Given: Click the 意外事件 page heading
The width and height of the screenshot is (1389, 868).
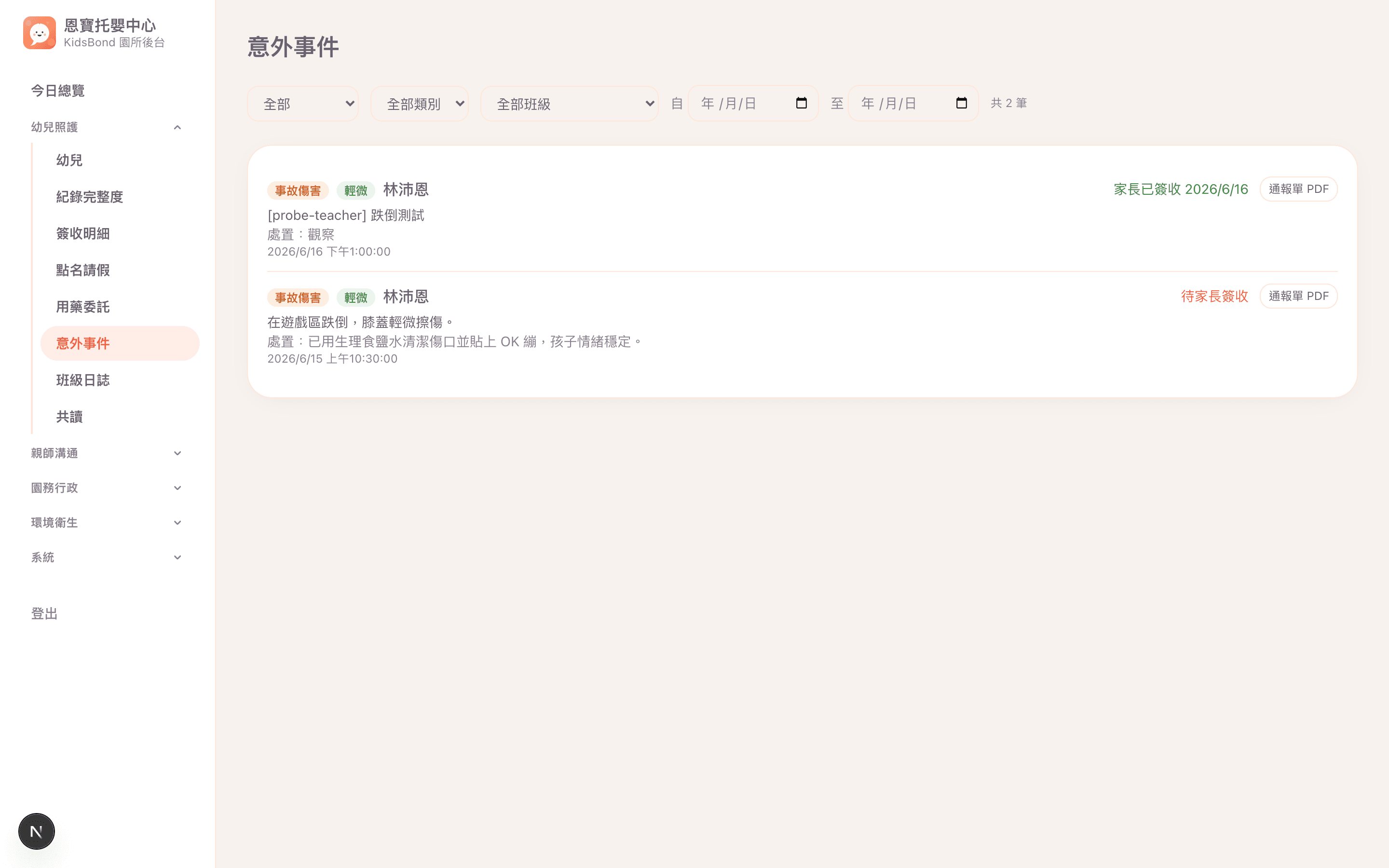Looking at the screenshot, I should coord(293,46).
